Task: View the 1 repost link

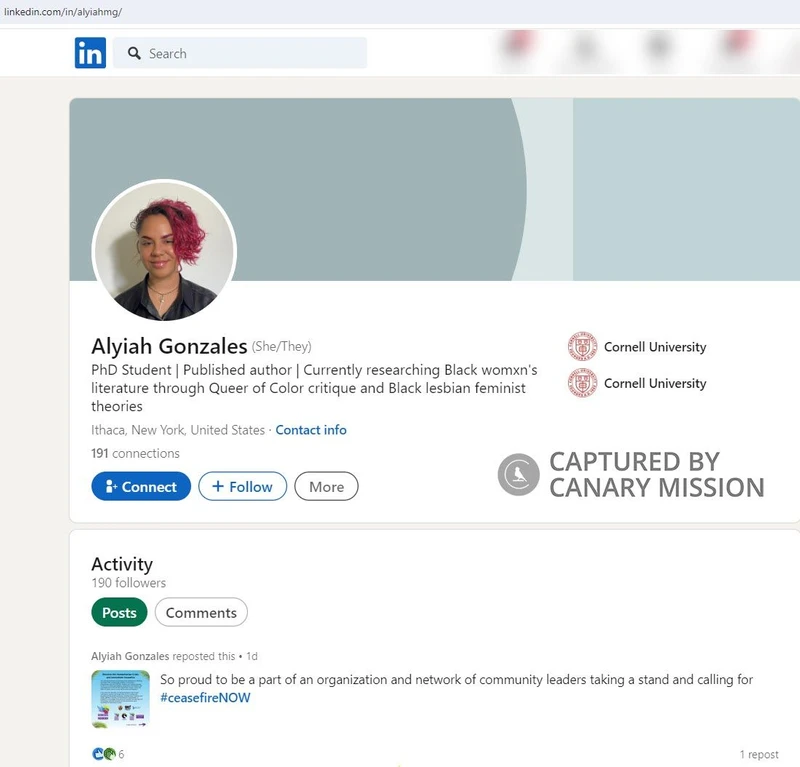Action: tap(759, 754)
